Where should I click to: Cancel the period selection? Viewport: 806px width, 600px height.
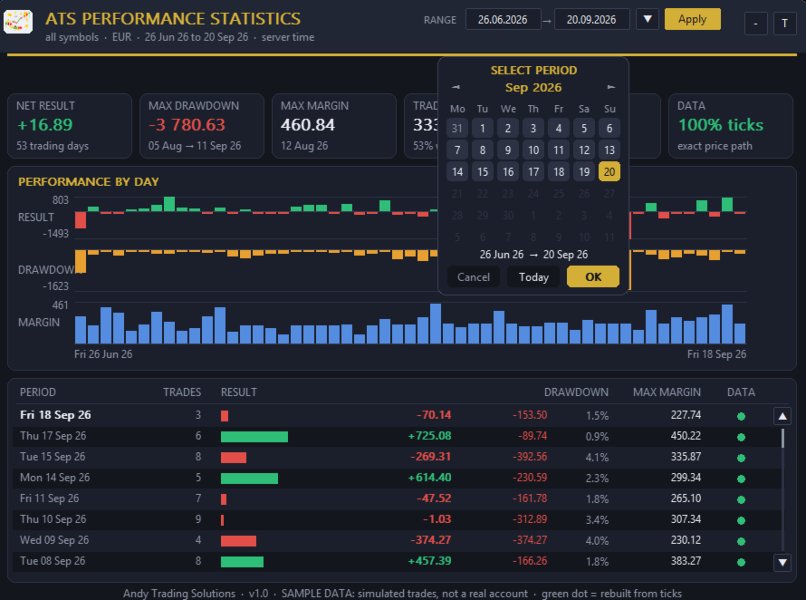(x=473, y=277)
